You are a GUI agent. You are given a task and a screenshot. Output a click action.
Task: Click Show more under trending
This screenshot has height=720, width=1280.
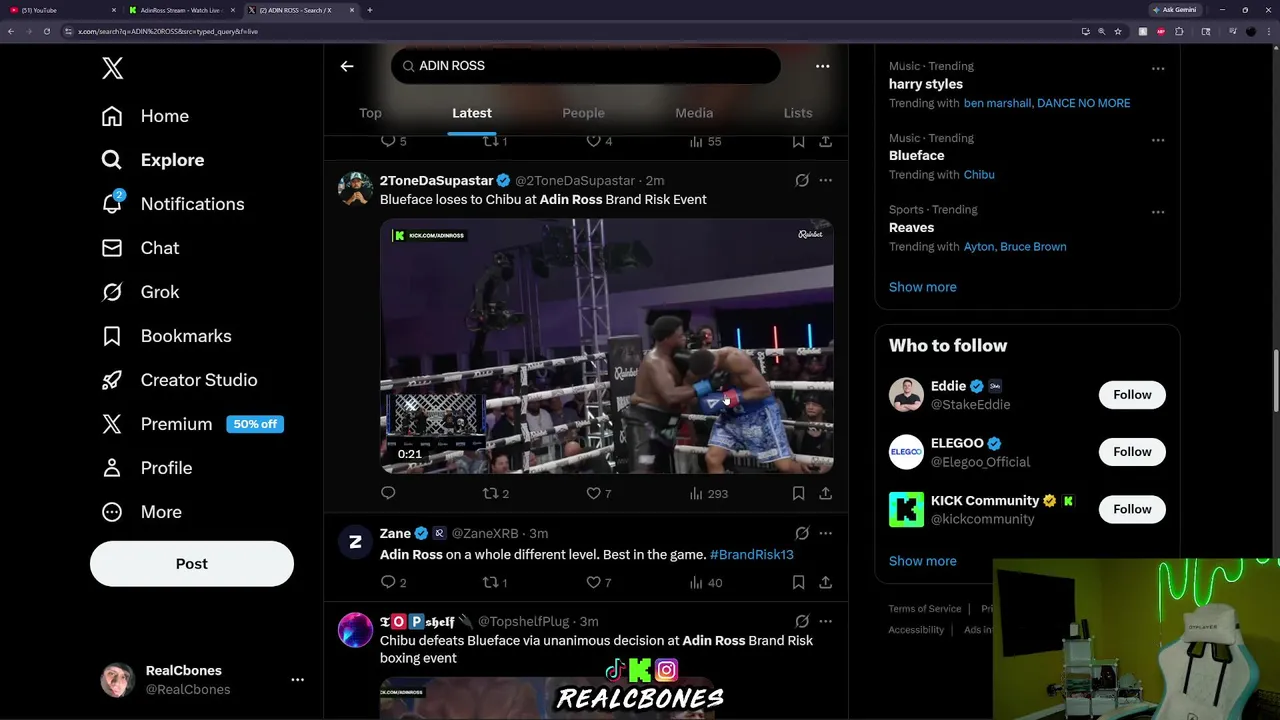point(922,287)
